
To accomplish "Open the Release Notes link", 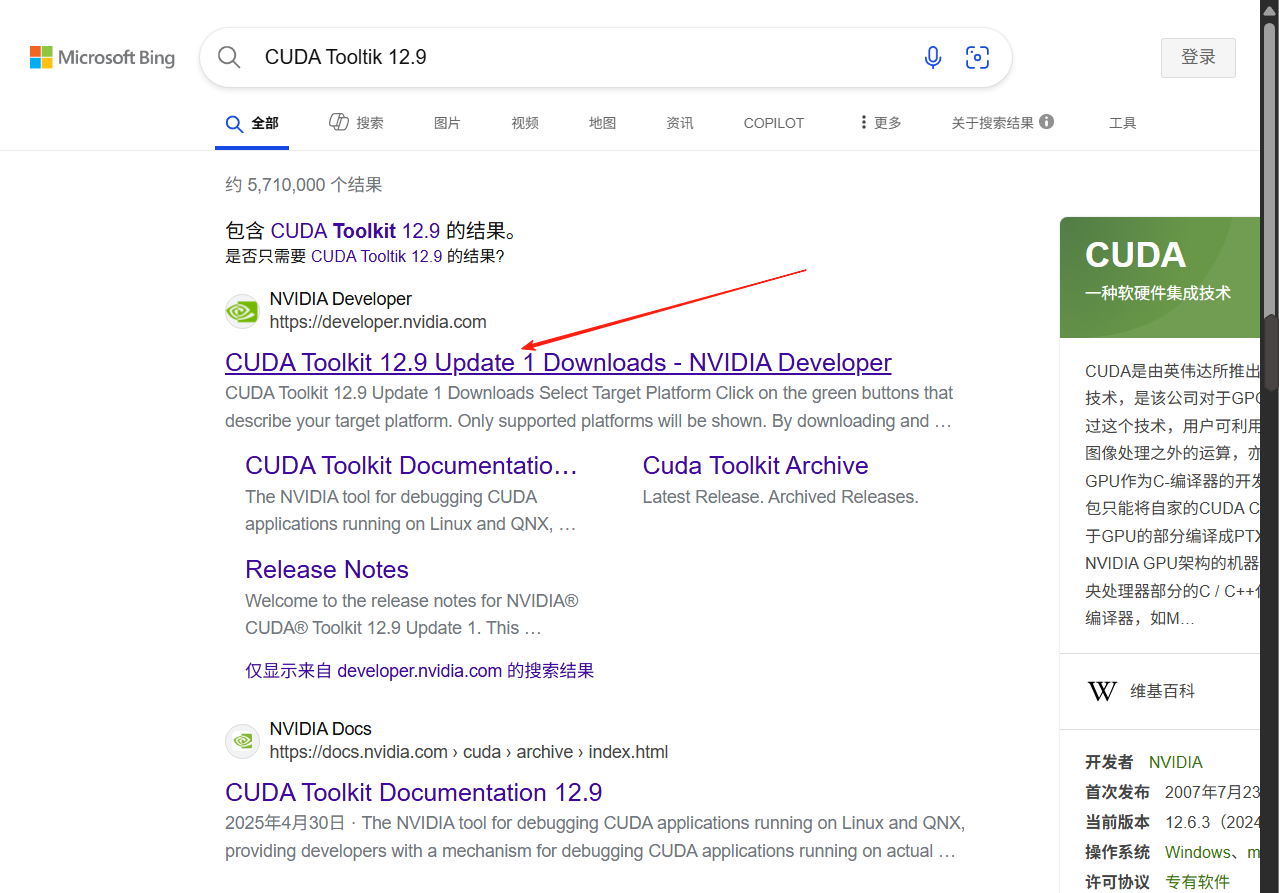I will tap(326, 569).
